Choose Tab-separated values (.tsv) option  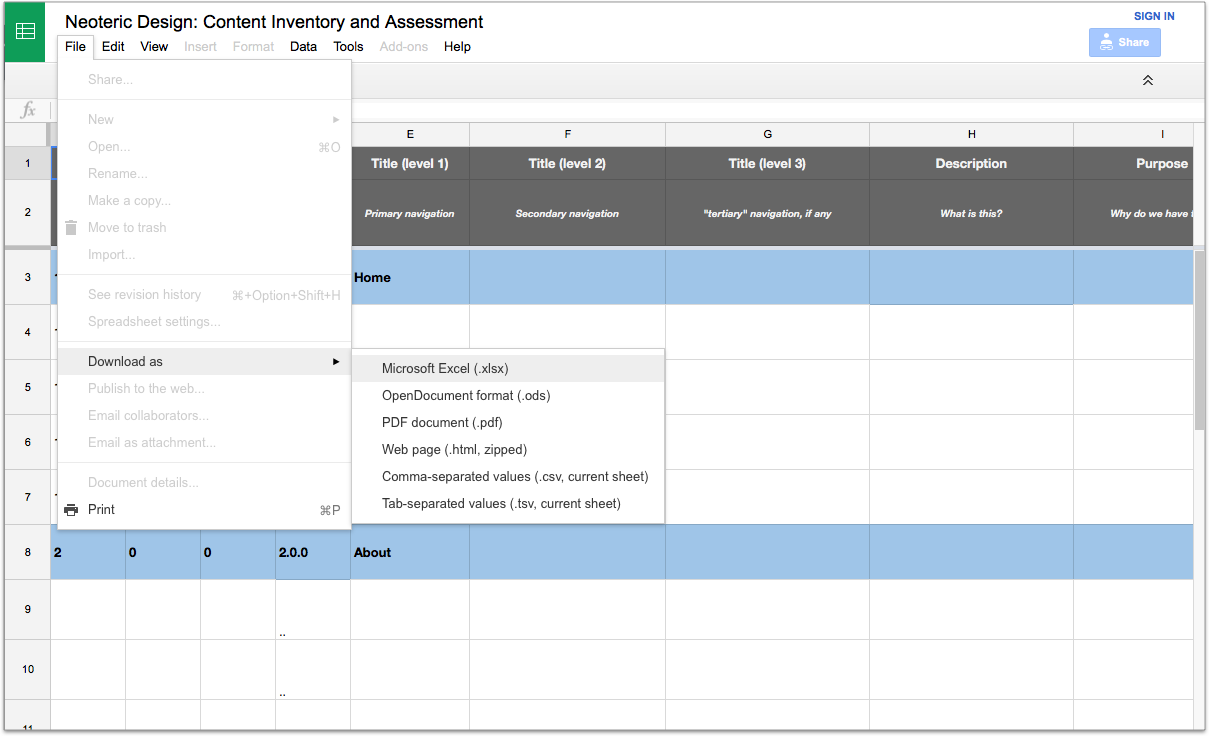pyautogui.click(x=508, y=503)
